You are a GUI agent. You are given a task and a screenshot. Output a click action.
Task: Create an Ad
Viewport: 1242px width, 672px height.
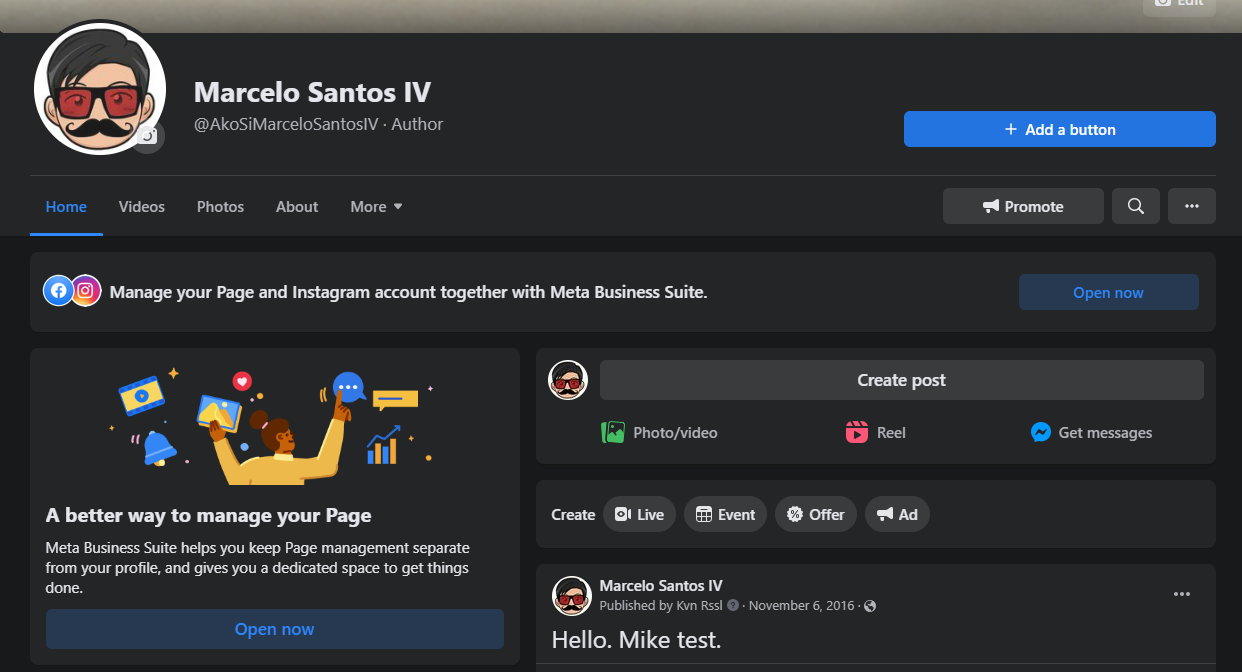897,514
